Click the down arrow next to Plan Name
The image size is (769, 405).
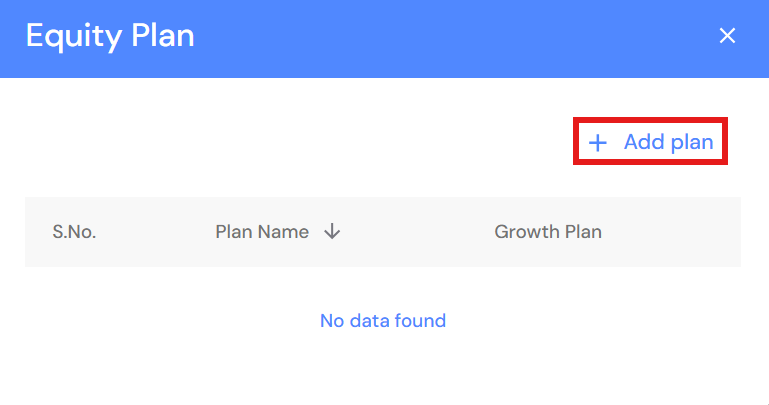(332, 232)
